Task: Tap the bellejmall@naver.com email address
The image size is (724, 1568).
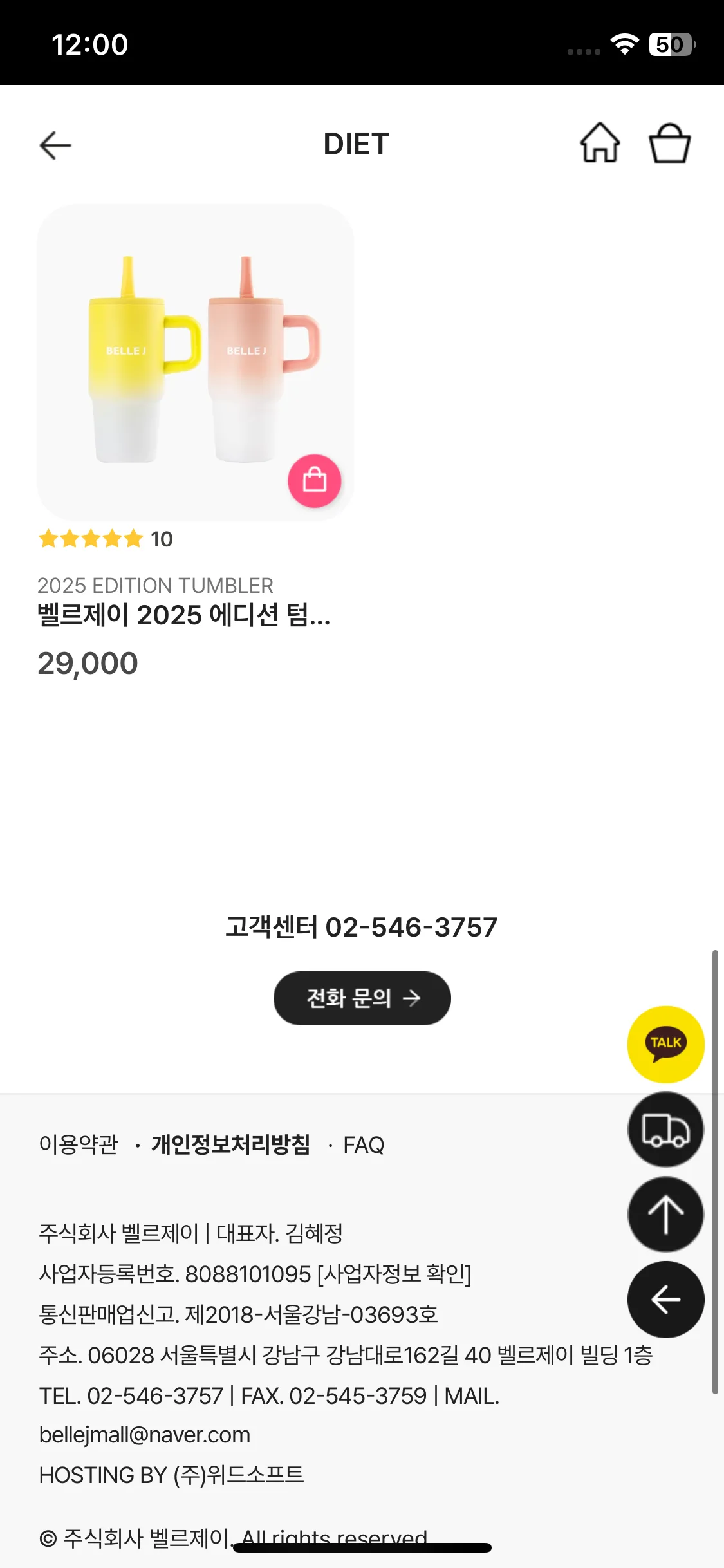Action: tap(145, 1435)
